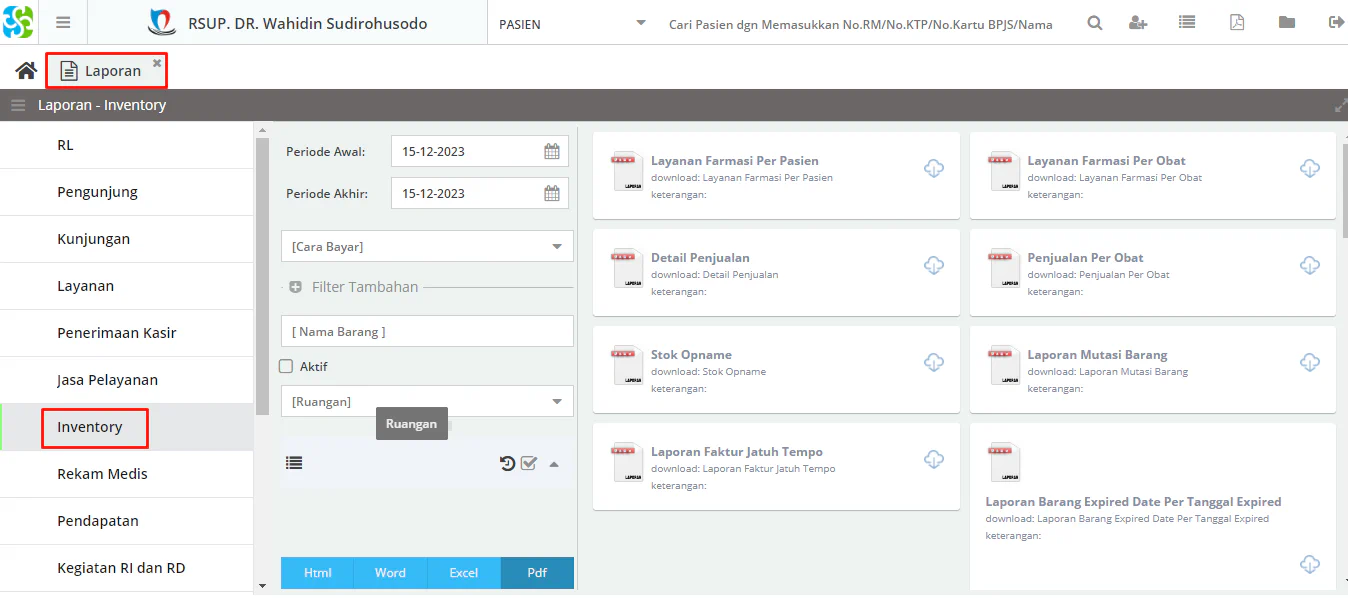Download Laporan Mutasi Barang report

coord(1310,362)
